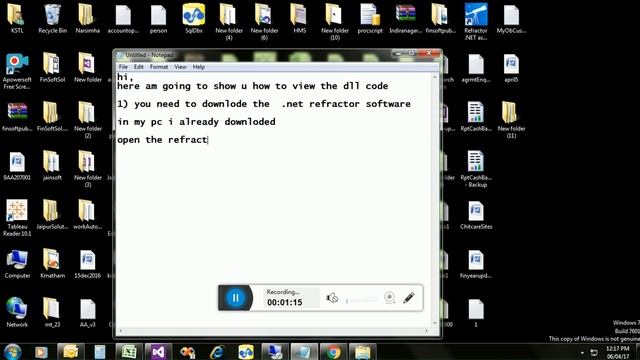Image resolution: width=640 pixels, height=360 pixels.
Task: Click the Notepad vertical scrollbar
Action: 435,200
